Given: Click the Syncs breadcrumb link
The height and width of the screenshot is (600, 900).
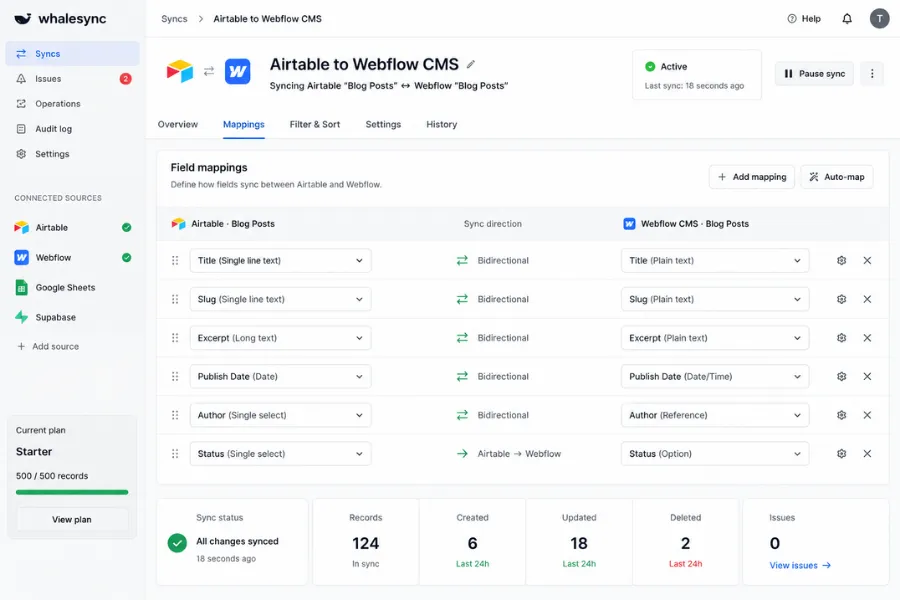Looking at the screenshot, I should 174,19.
